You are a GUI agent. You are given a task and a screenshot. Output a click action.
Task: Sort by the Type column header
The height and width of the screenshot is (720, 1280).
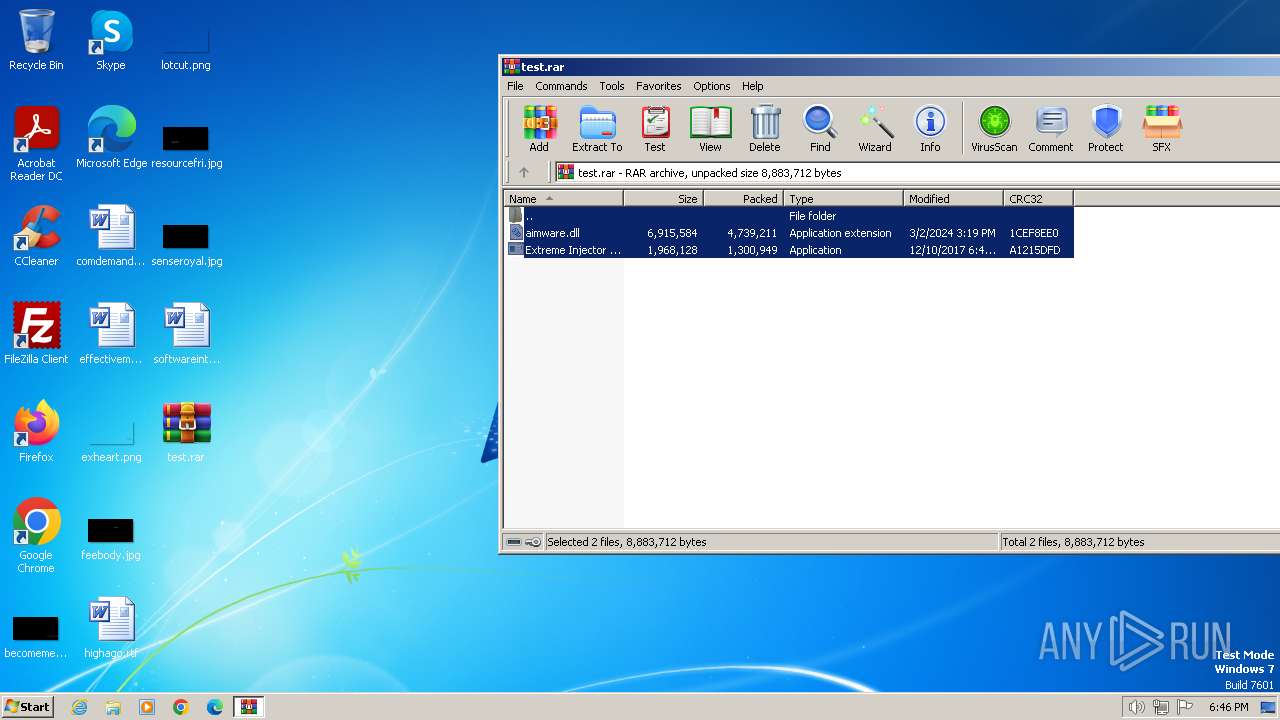pos(844,199)
